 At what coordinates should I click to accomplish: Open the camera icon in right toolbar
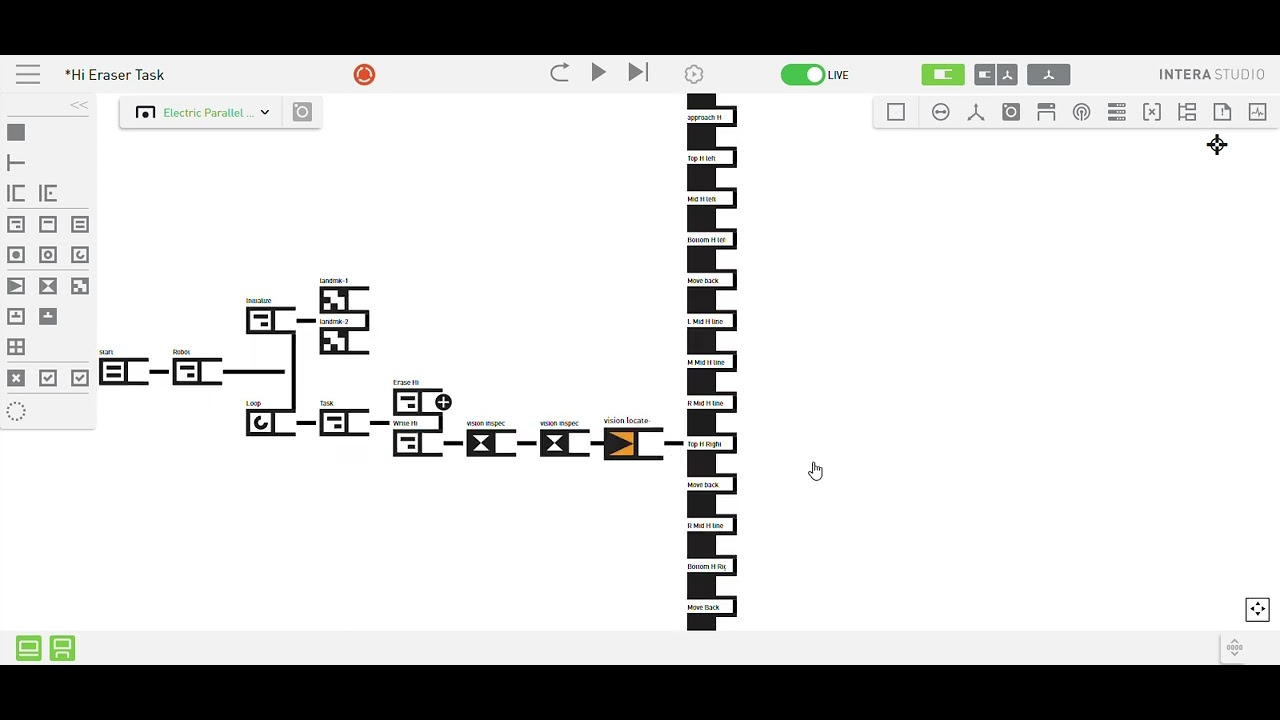point(1011,112)
